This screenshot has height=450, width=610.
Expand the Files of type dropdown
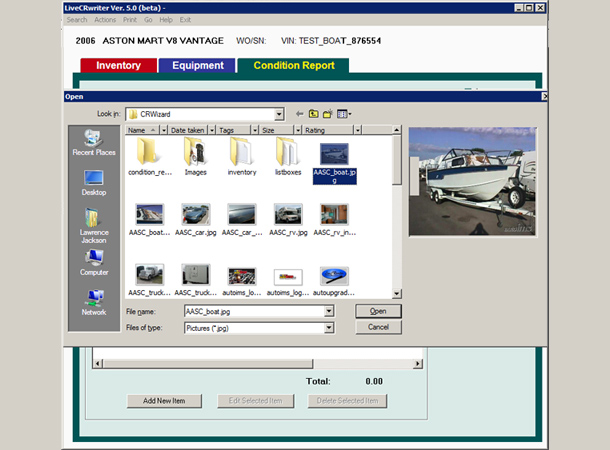(329, 328)
